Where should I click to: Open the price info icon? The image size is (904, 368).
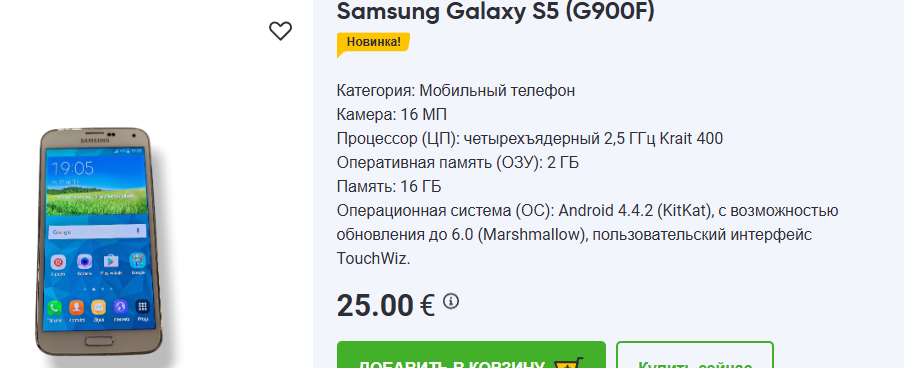click(x=451, y=301)
